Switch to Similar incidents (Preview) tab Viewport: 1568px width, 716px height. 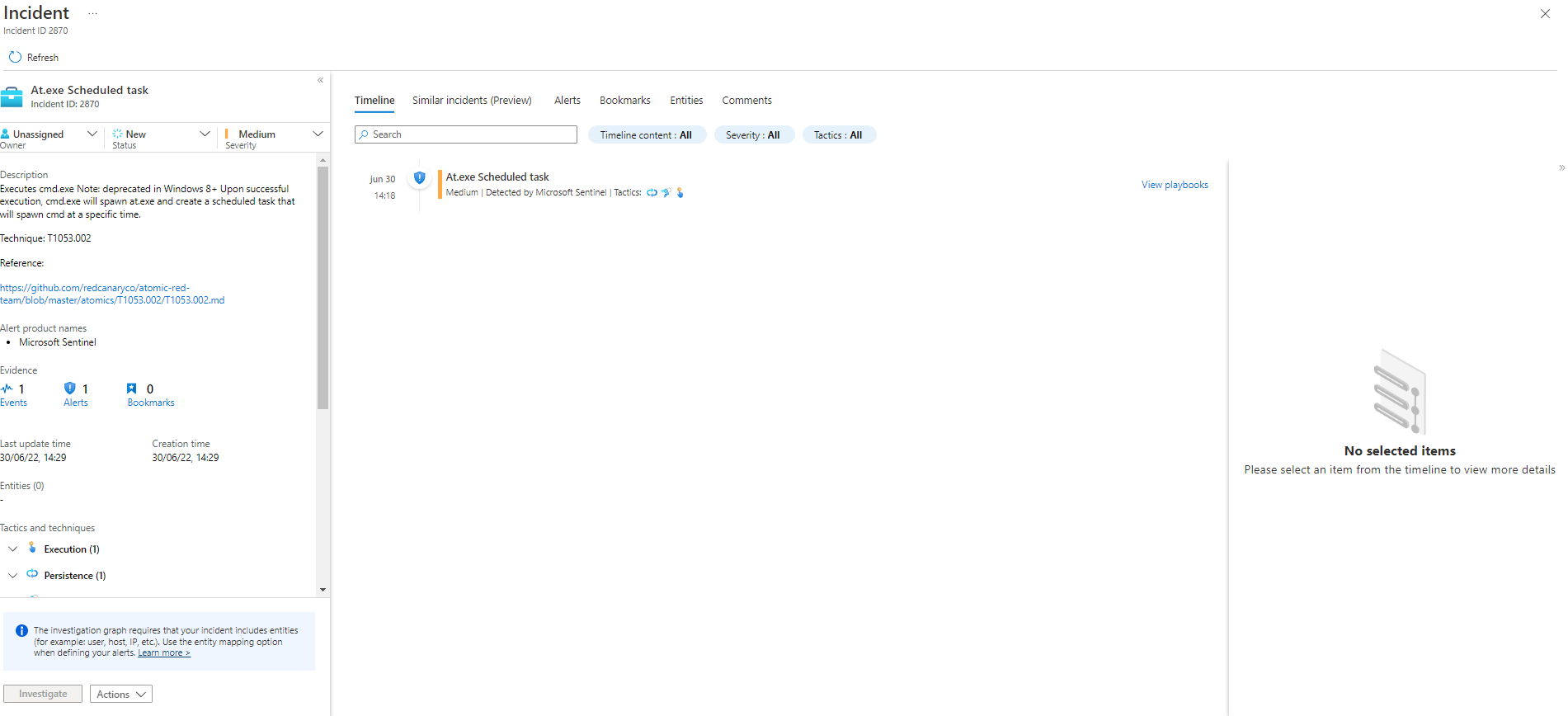(x=472, y=101)
